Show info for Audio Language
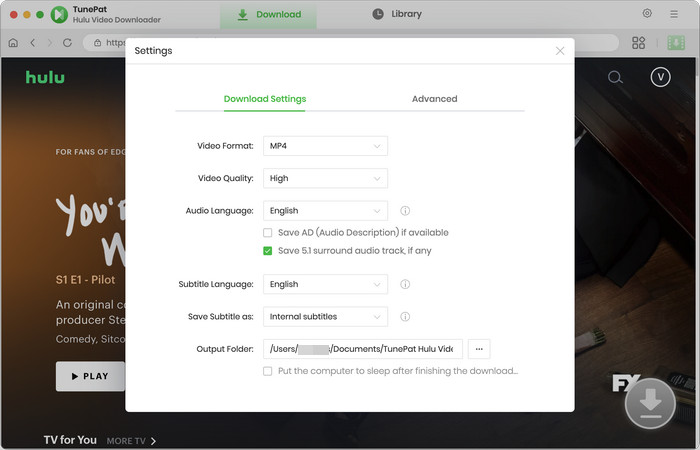700x450 pixels. click(x=405, y=211)
